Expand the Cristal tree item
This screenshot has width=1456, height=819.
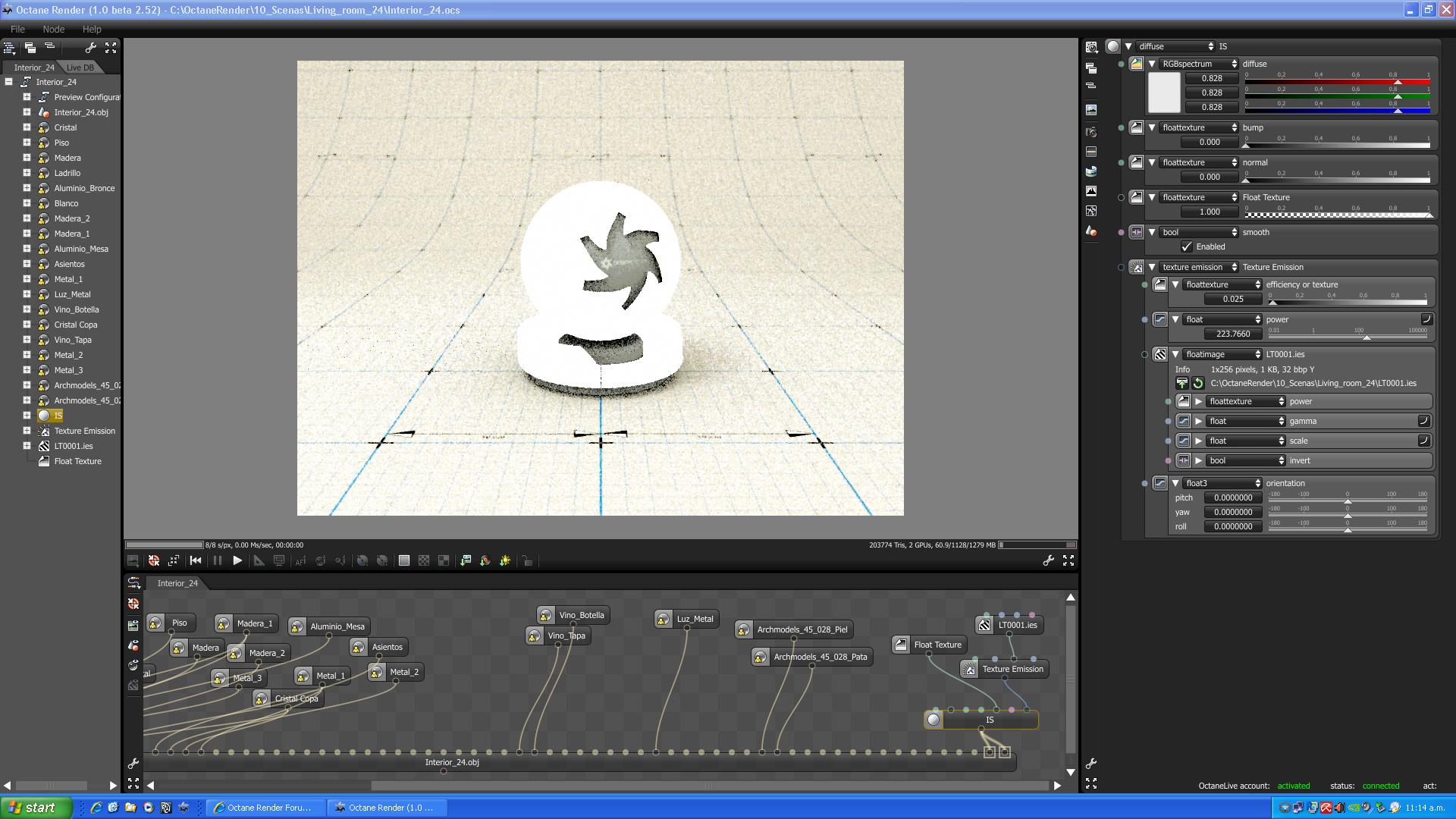tap(27, 127)
